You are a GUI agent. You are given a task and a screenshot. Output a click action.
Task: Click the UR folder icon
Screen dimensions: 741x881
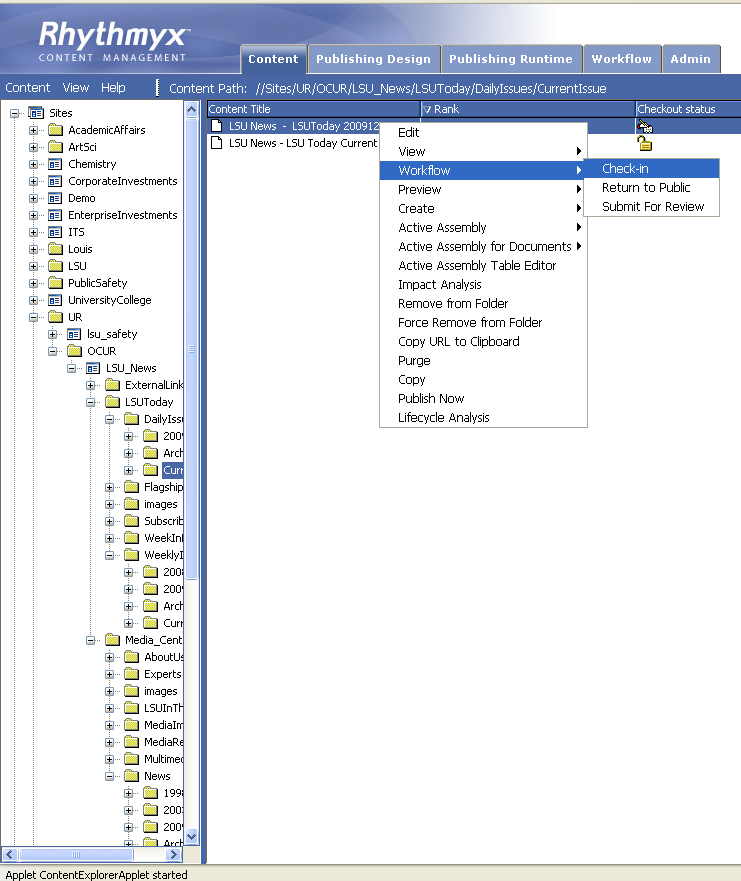tap(55, 317)
